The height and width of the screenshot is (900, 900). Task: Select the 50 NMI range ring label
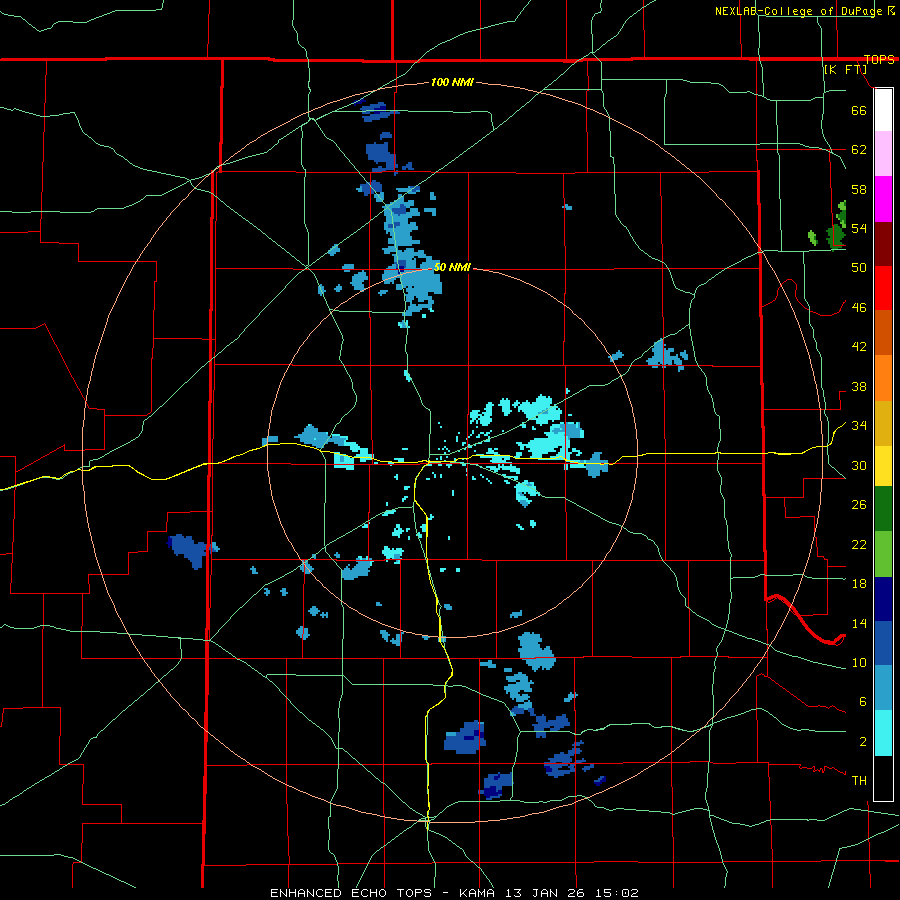point(452,267)
